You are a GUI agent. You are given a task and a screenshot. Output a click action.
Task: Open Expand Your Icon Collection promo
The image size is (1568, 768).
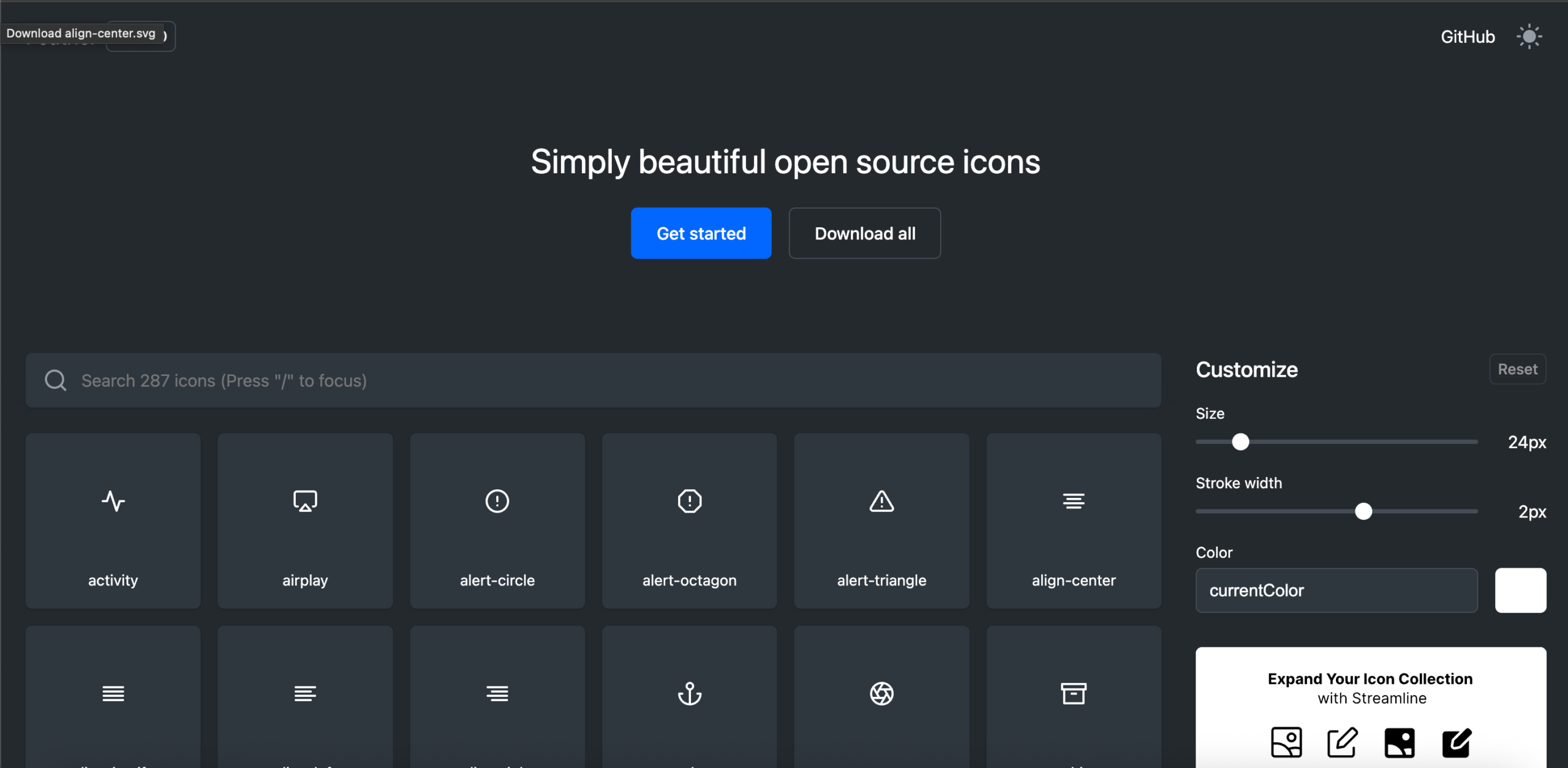point(1371,707)
